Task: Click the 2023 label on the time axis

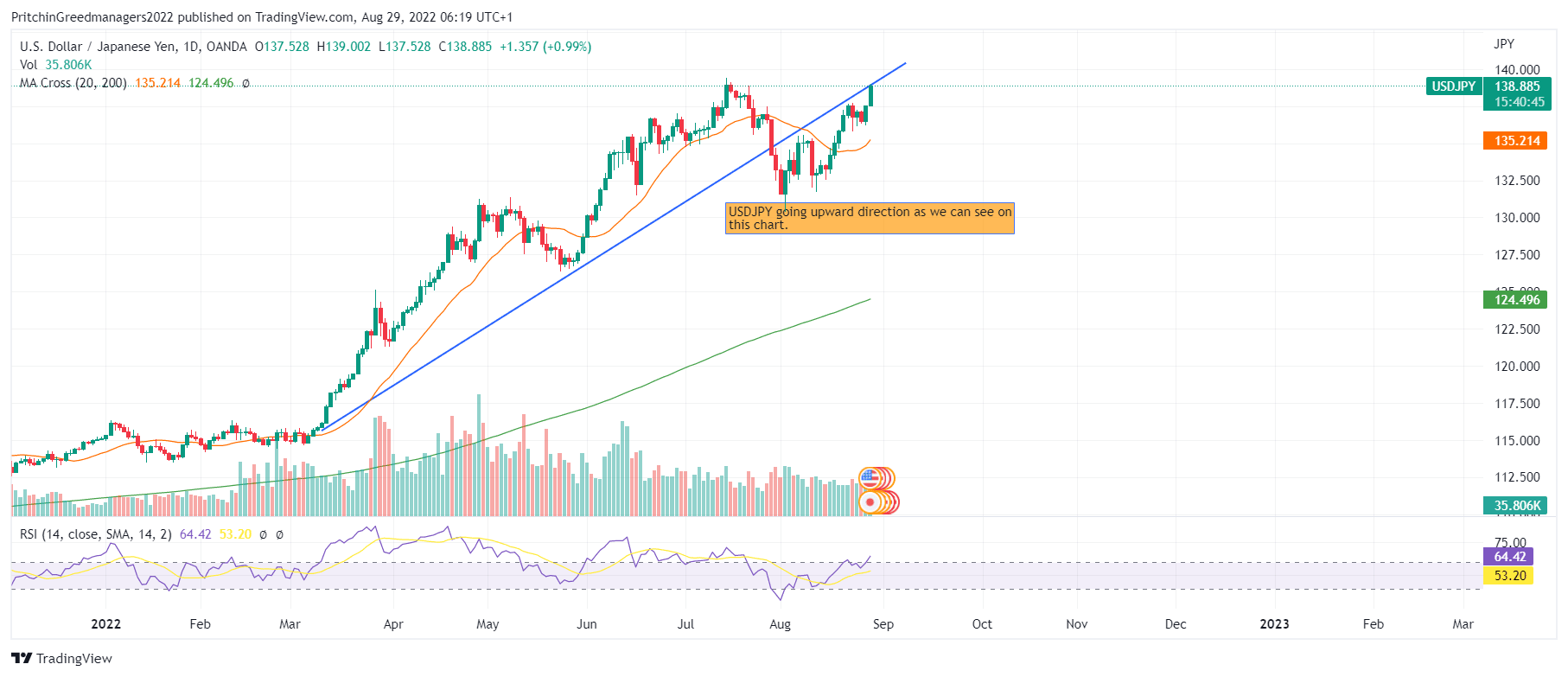Action: tap(1274, 624)
